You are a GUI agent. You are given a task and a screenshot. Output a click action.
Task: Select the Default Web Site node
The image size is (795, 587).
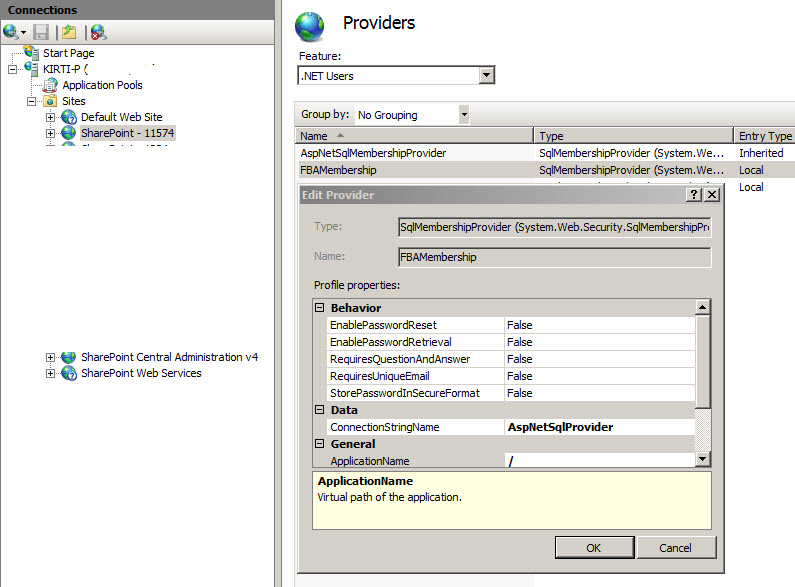tap(121, 117)
